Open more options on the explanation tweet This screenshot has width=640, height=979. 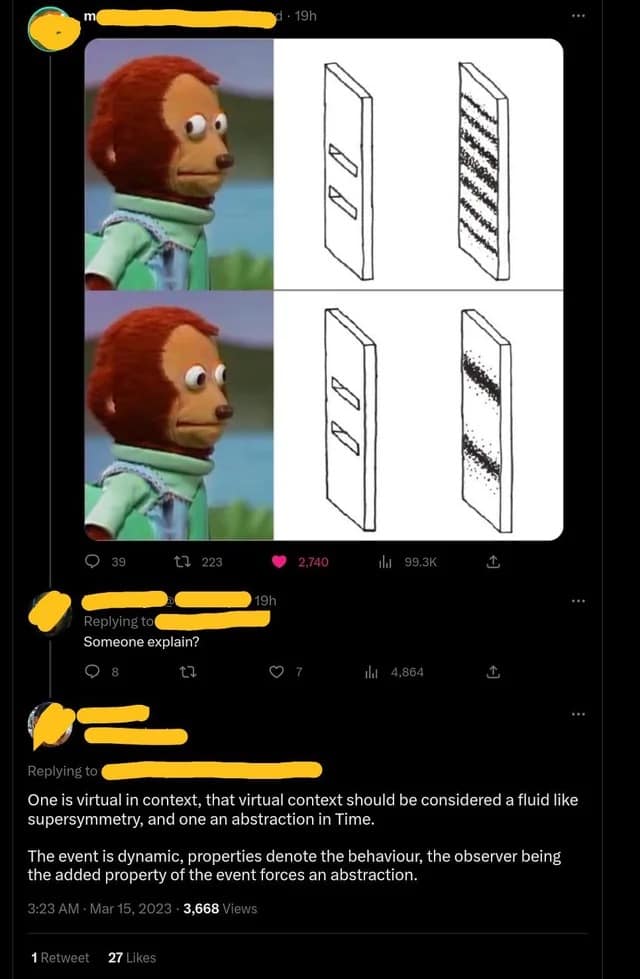tap(578, 714)
